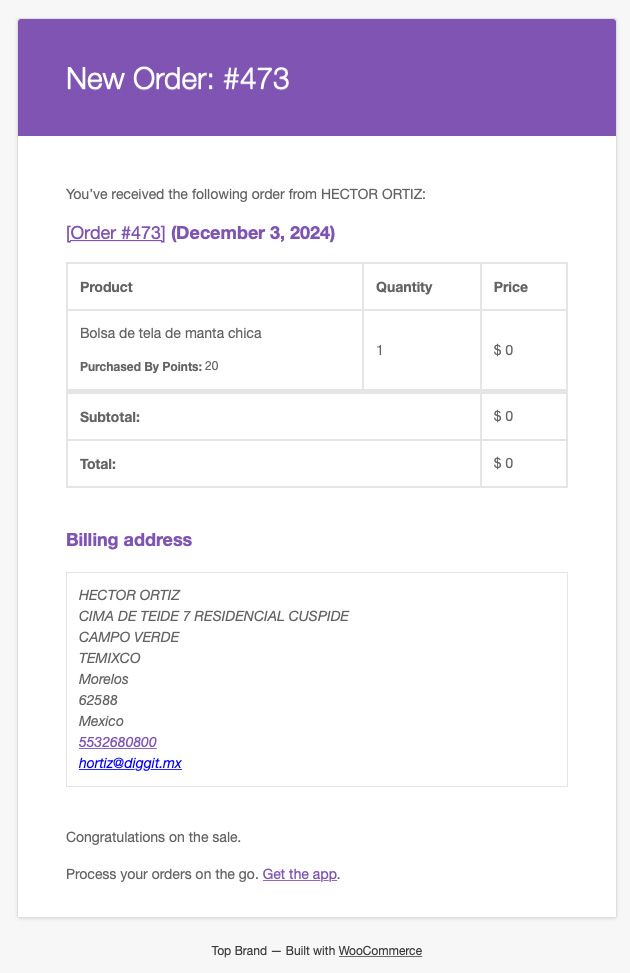
Task: Click the quantity value 1 cell
Action: point(421,350)
